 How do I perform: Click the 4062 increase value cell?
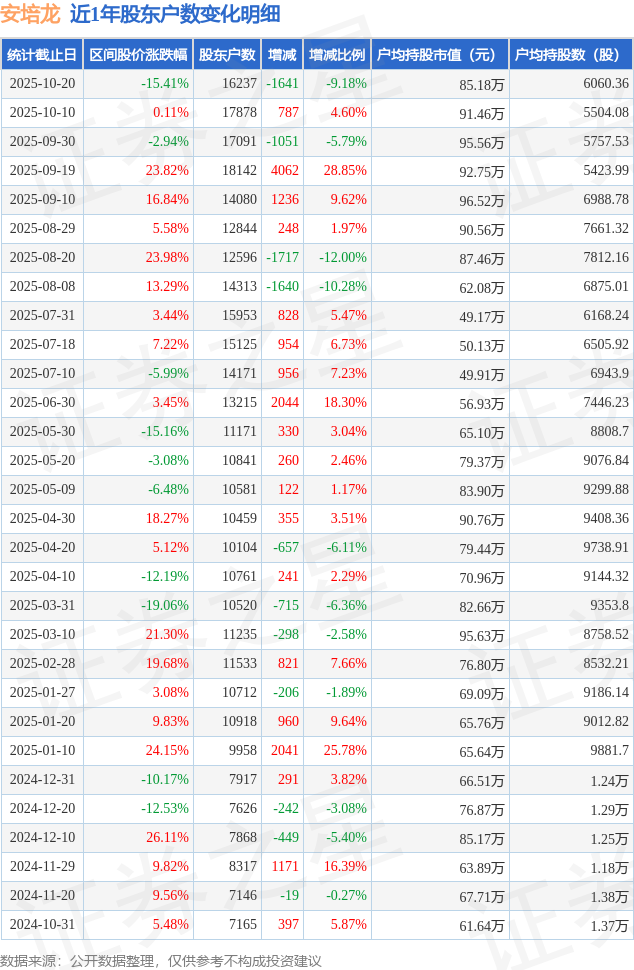(x=285, y=171)
